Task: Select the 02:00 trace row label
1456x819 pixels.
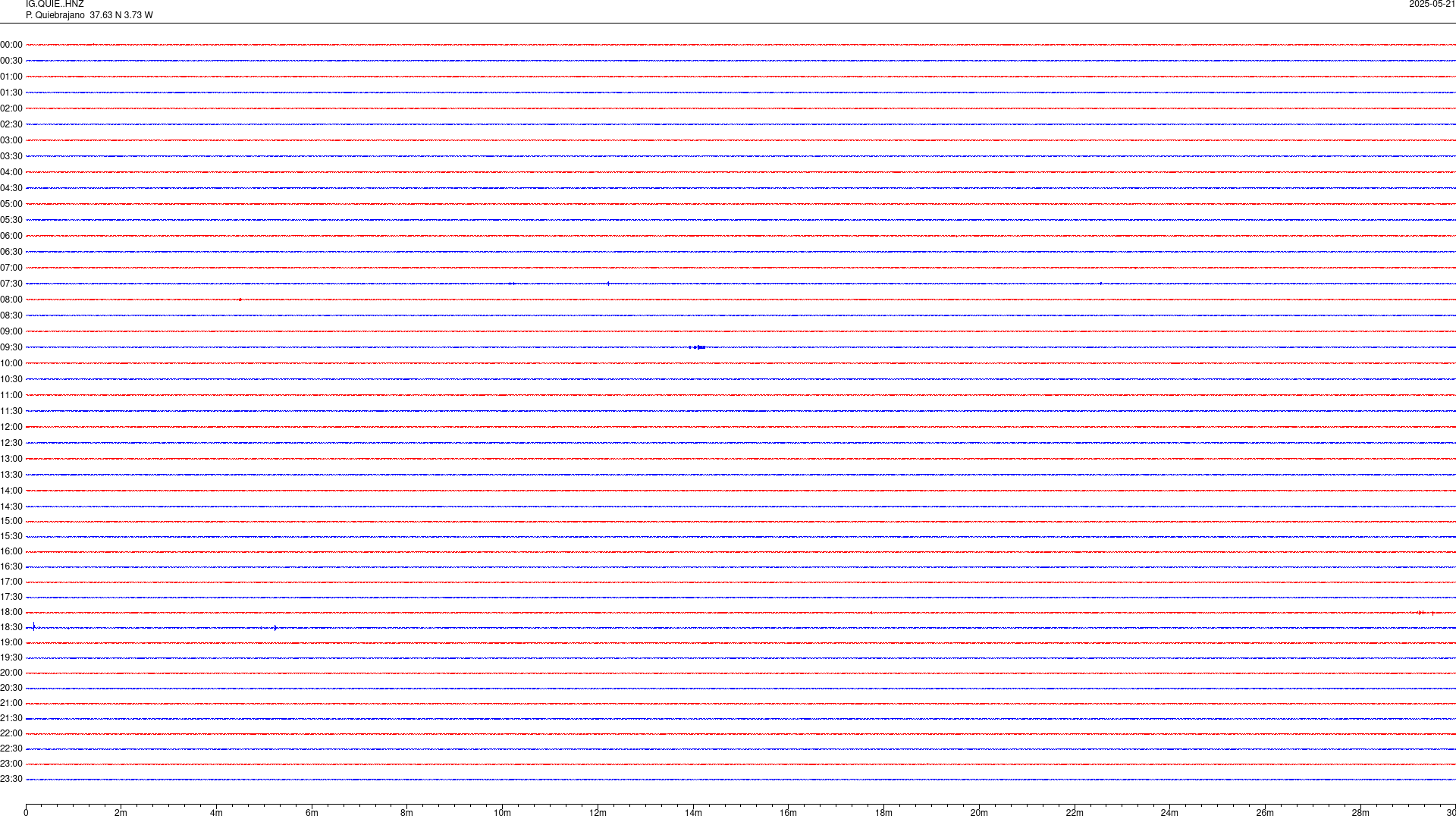Action: (x=11, y=108)
